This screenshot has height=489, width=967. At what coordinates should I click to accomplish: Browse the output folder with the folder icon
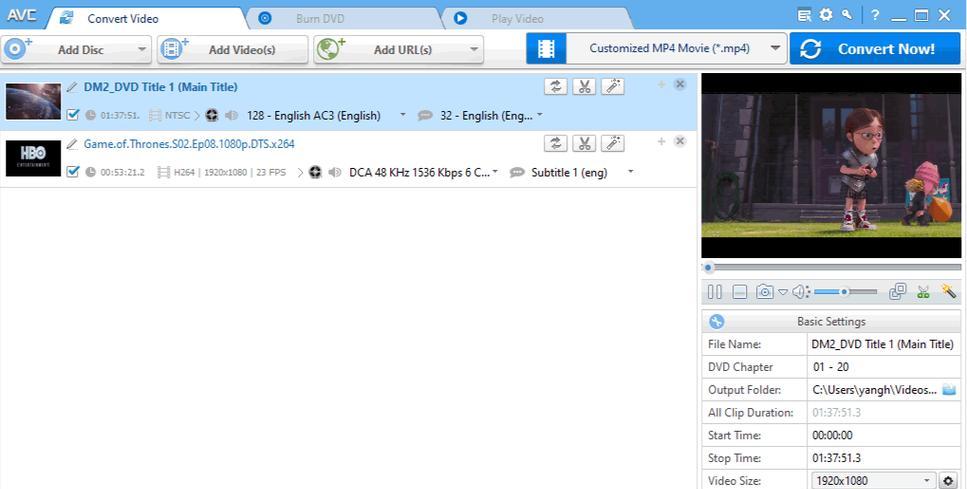pos(948,390)
